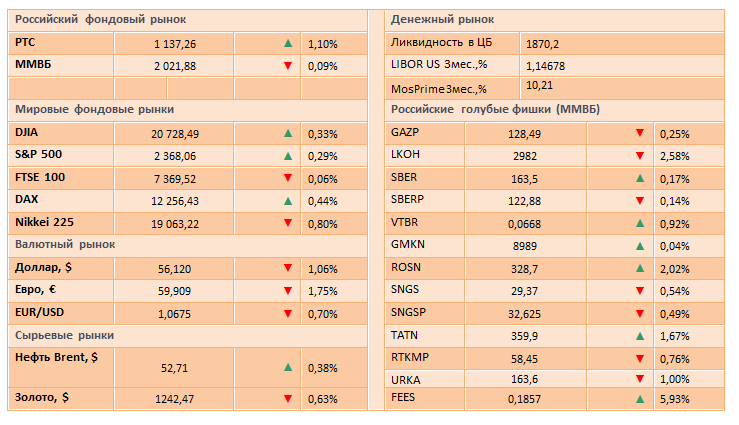Click the red down arrow beside ММВБ
Image resolution: width=739 pixels, height=425 pixels.
pos(287,66)
